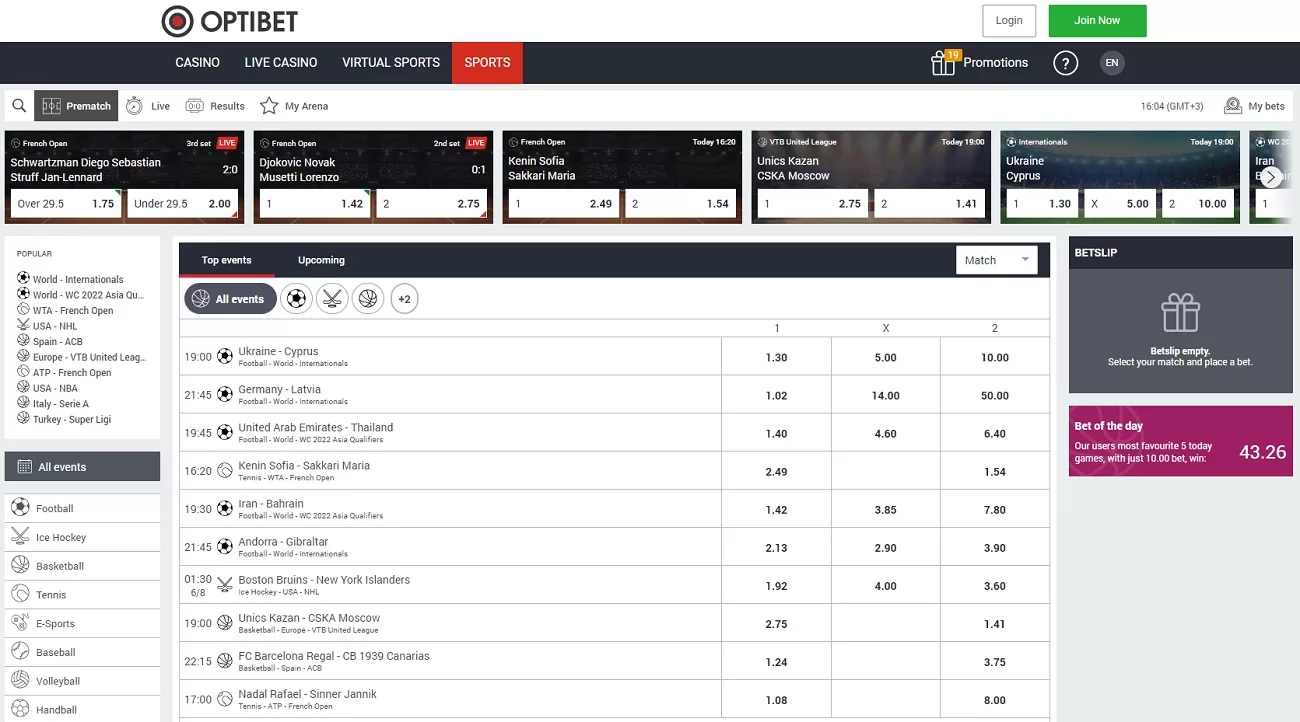Open World - Internationals popular link

[78, 279]
